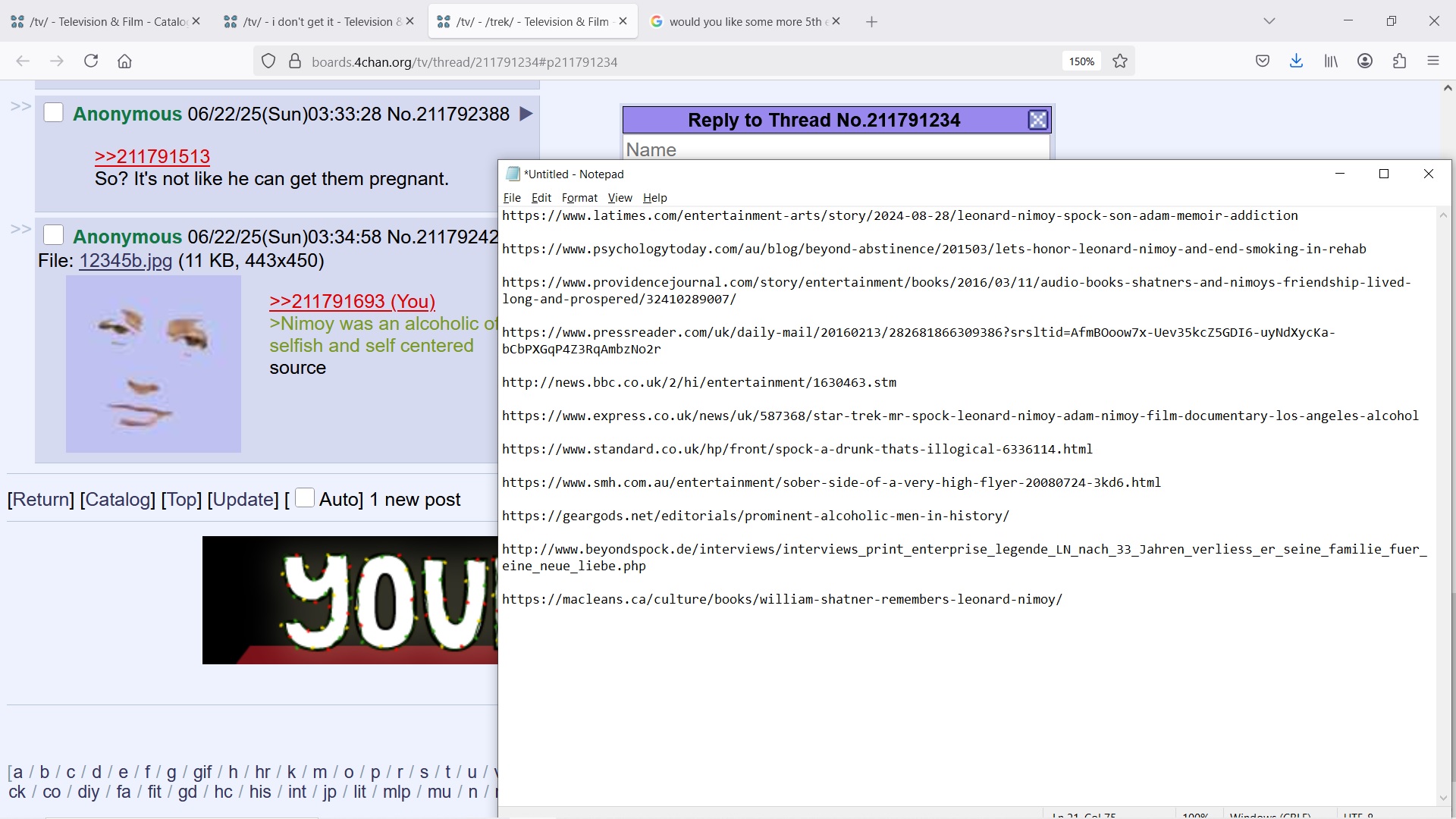This screenshot has height=819, width=1456.
Task: Click the browser forward arrow
Action: (57, 61)
